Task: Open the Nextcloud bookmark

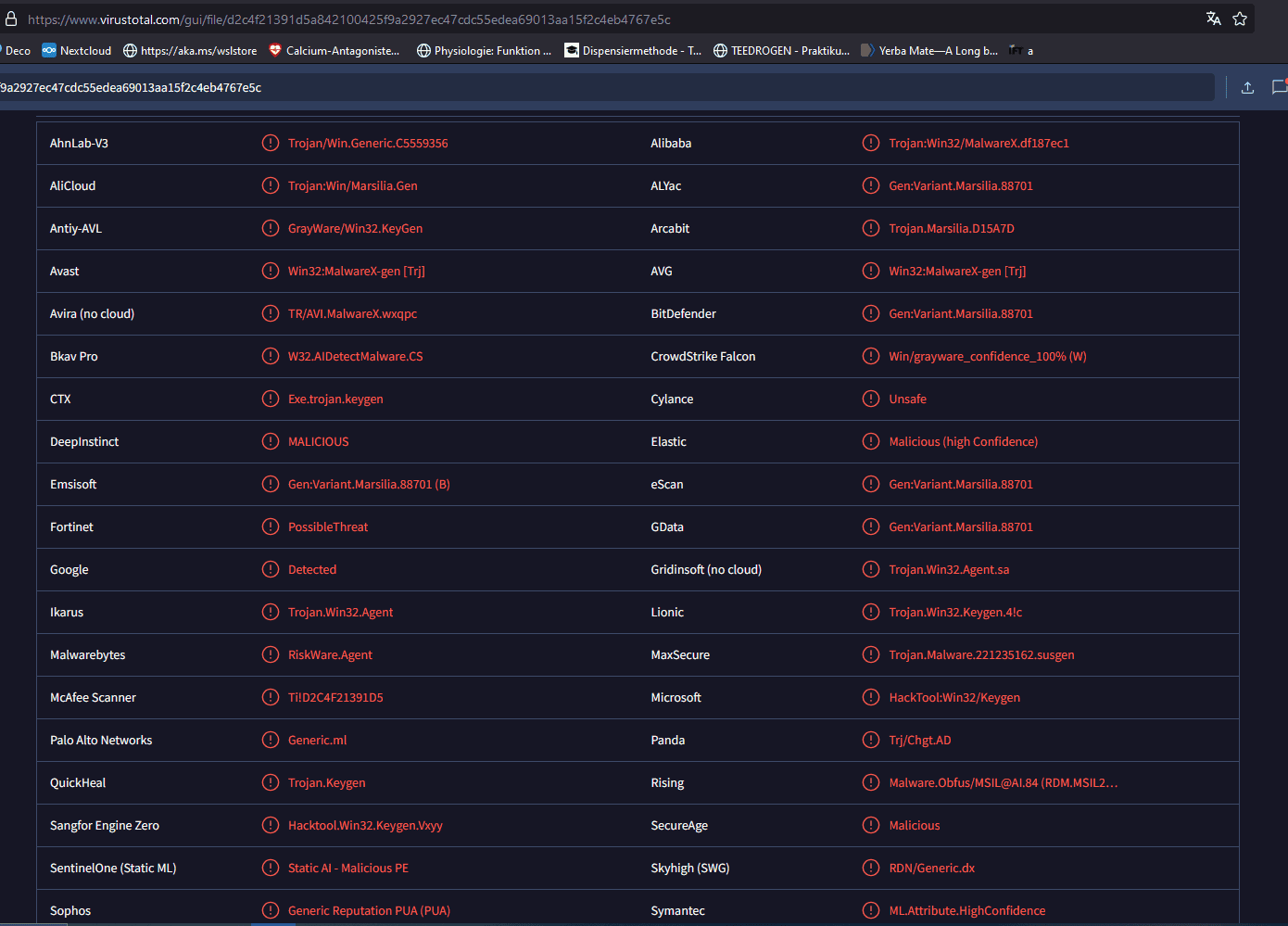Action: [x=77, y=51]
